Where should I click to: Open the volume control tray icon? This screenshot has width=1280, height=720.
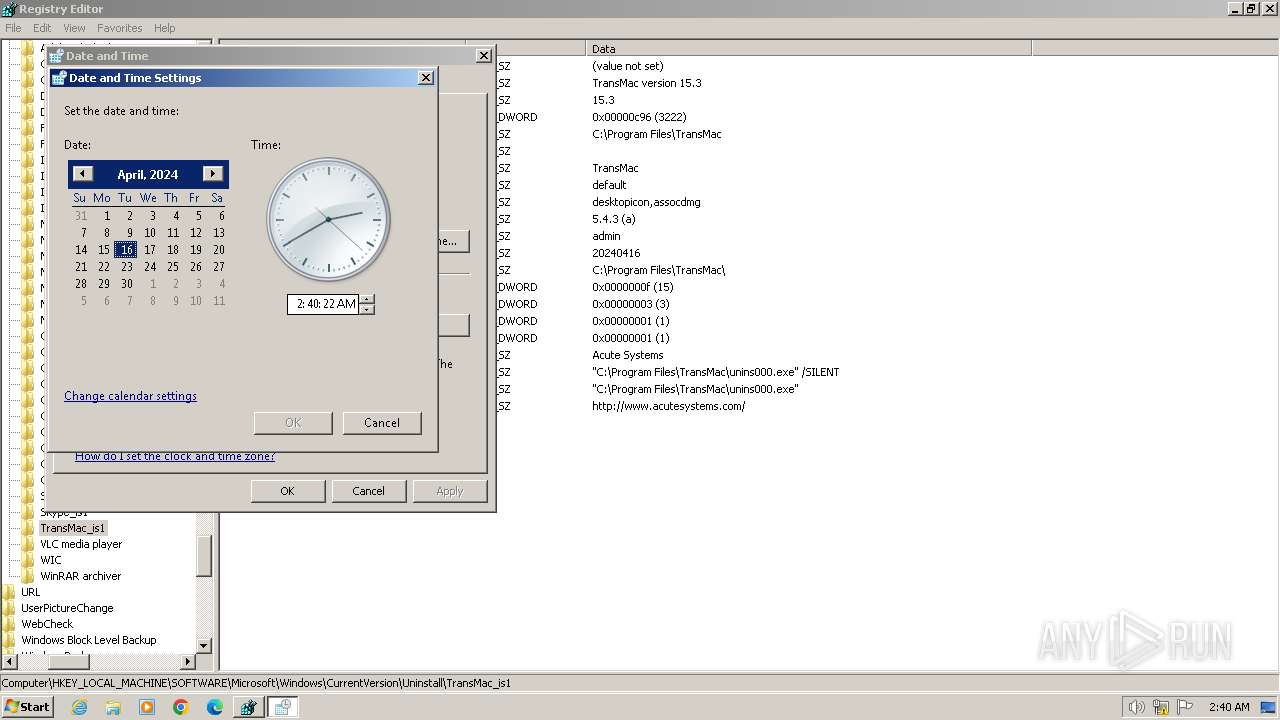click(x=1137, y=707)
